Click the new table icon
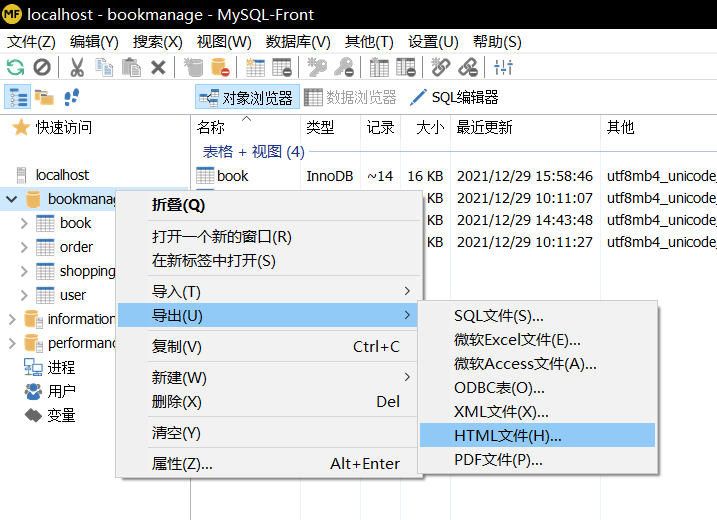The width and height of the screenshot is (717, 520). tap(255, 68)
